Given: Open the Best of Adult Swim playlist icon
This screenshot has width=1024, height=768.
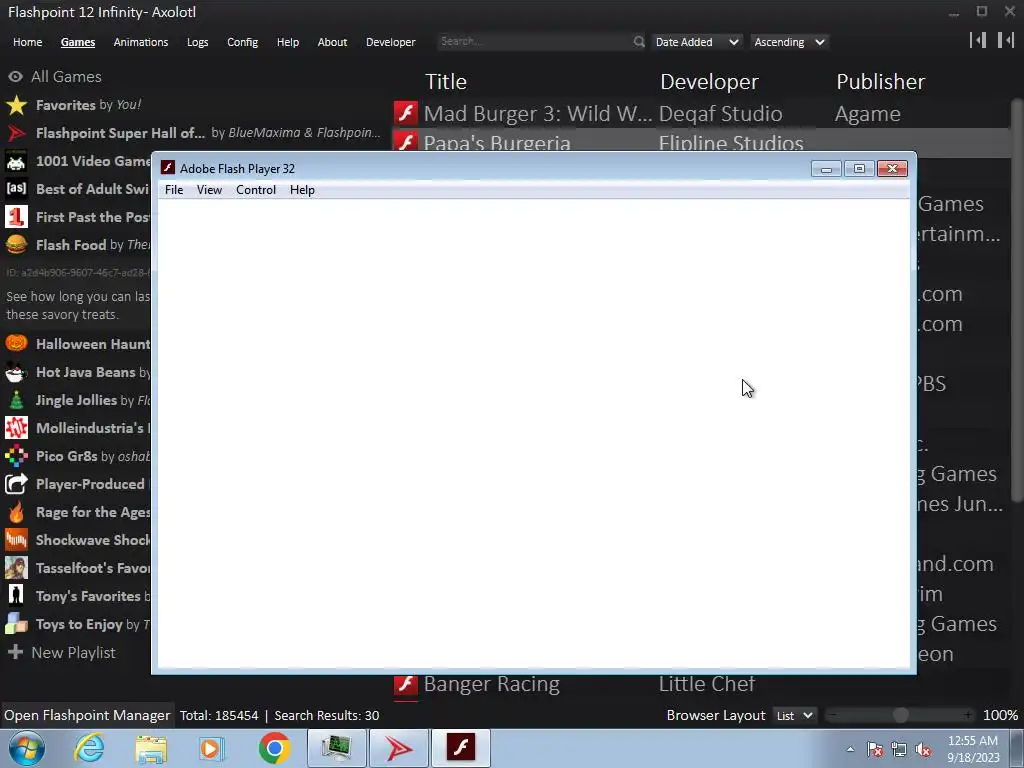Looking at the screenshot, I should coord(16,189).
